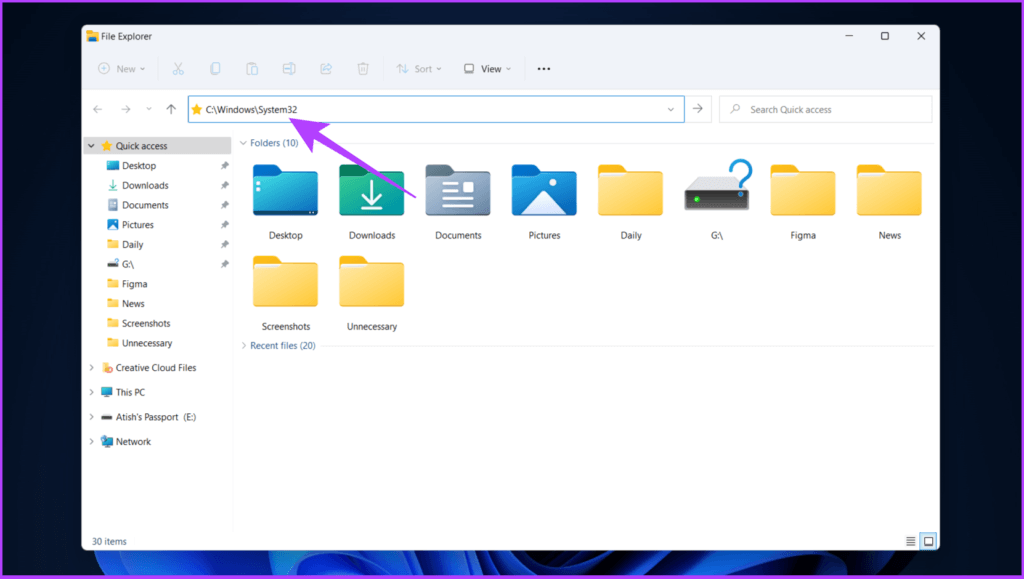Click the pin icon next to G:\
The image size is (1024, 579).
(x=225, y=264)
